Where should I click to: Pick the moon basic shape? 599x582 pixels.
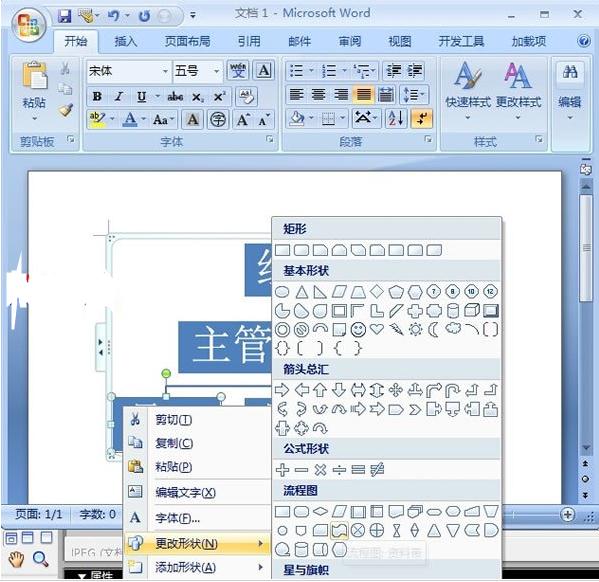(x=434, y=329)
